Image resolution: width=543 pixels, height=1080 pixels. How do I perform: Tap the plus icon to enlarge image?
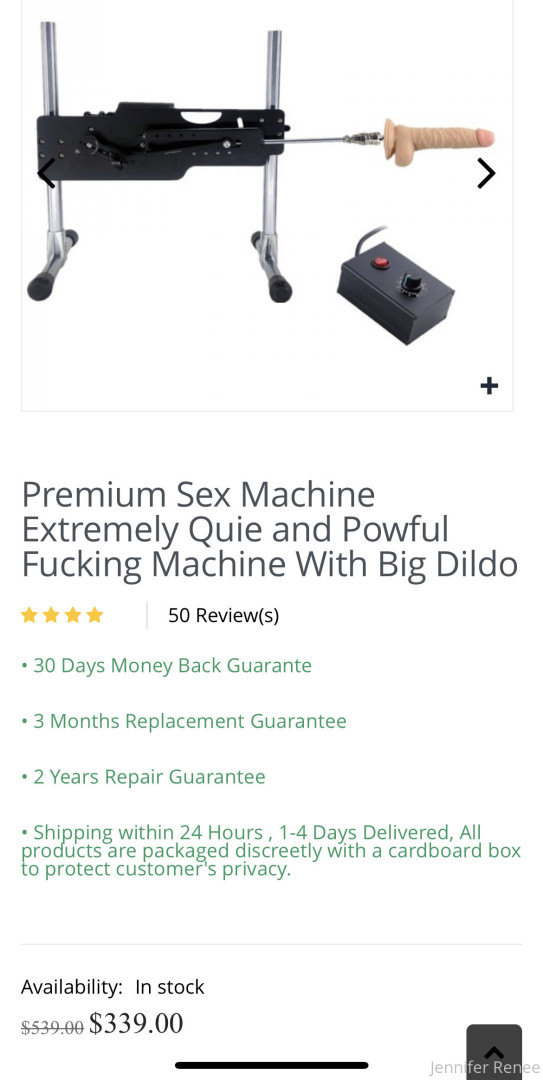(x=489, y=386)
